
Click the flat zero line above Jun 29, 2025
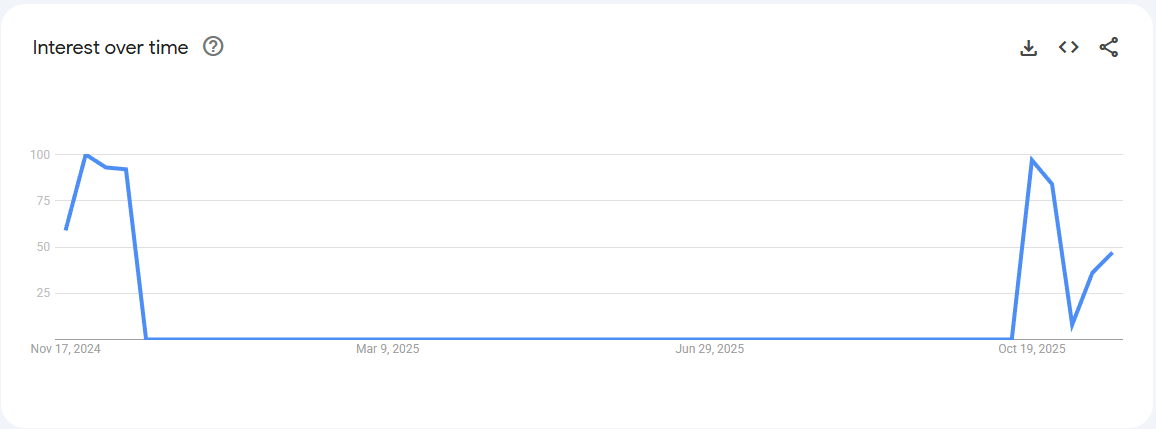[710, 338]
